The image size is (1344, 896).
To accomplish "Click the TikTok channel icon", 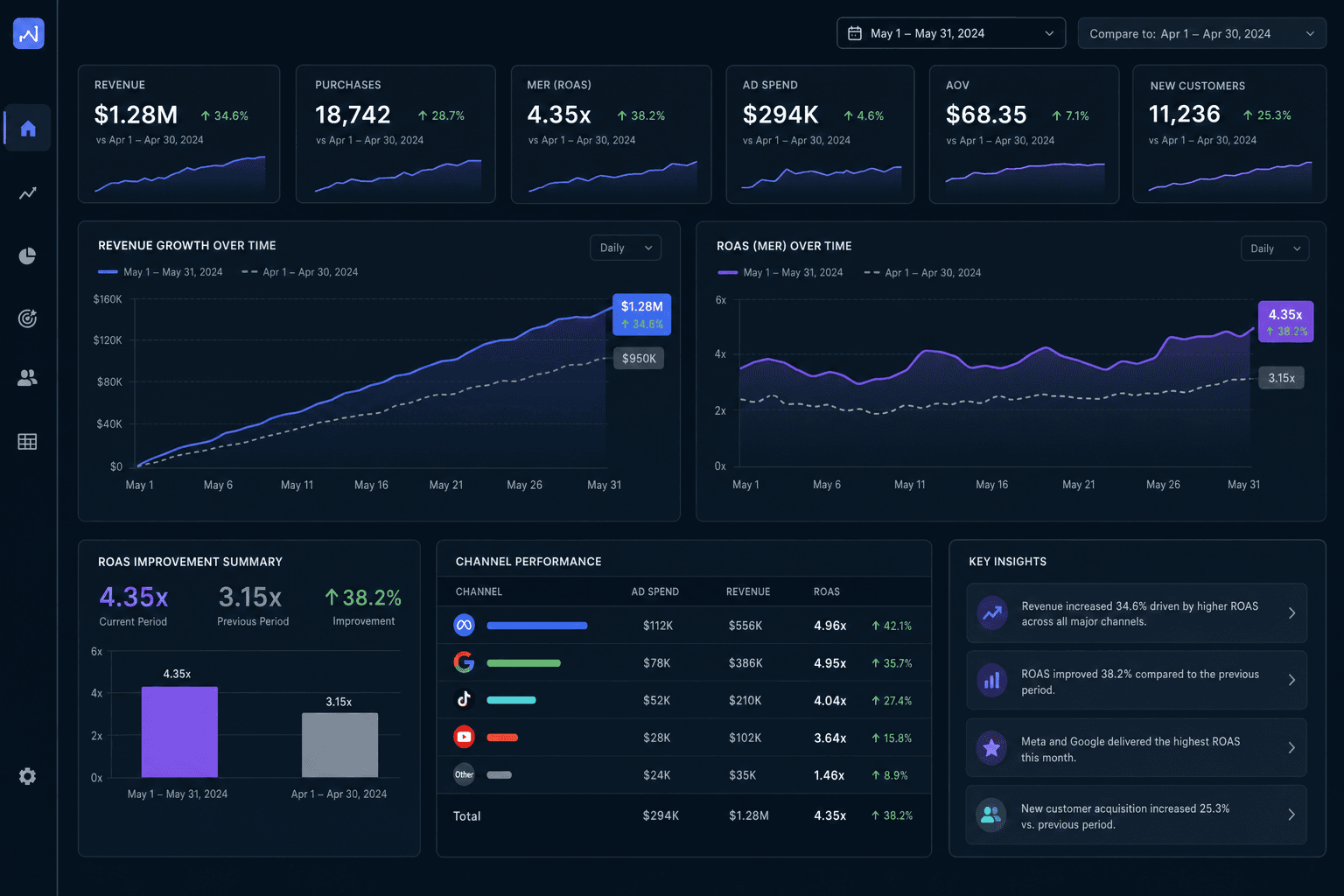I will pyautogui.click(x=464, y=699).
